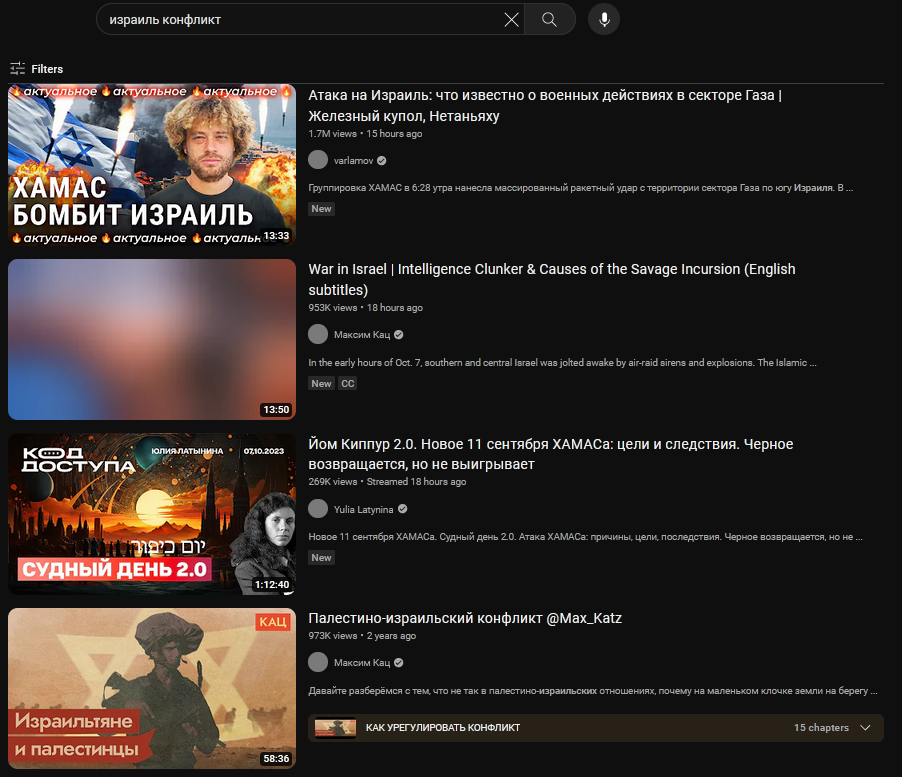
Task: Click New badge under Йом Киппур video
Action: (322, 557)
